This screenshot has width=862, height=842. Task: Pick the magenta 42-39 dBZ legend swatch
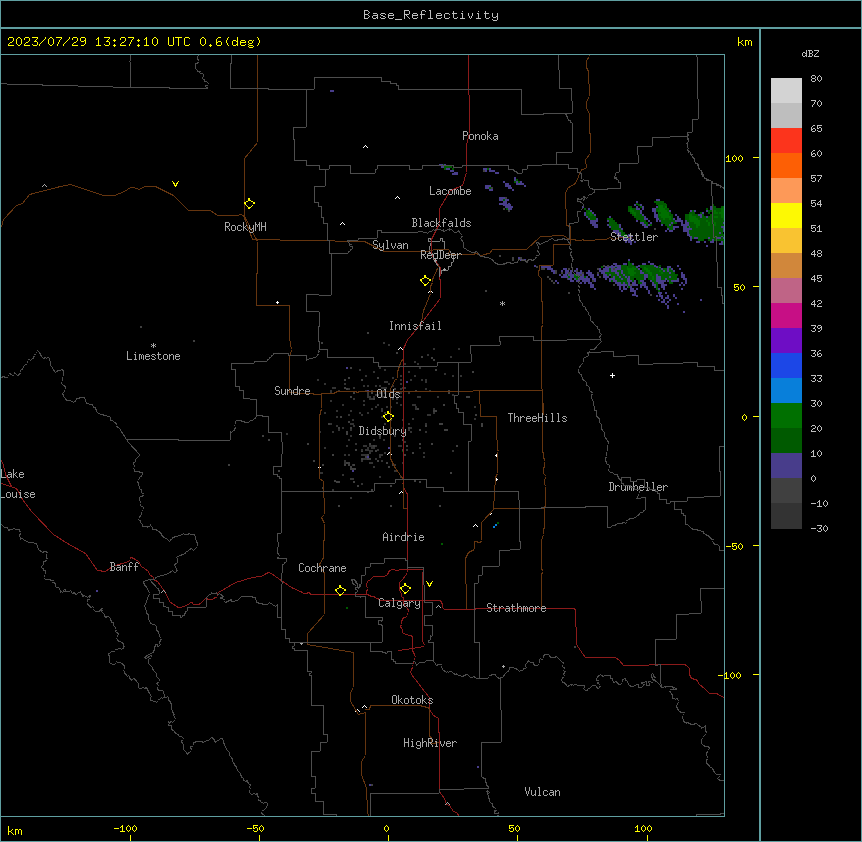click(786, 315)
